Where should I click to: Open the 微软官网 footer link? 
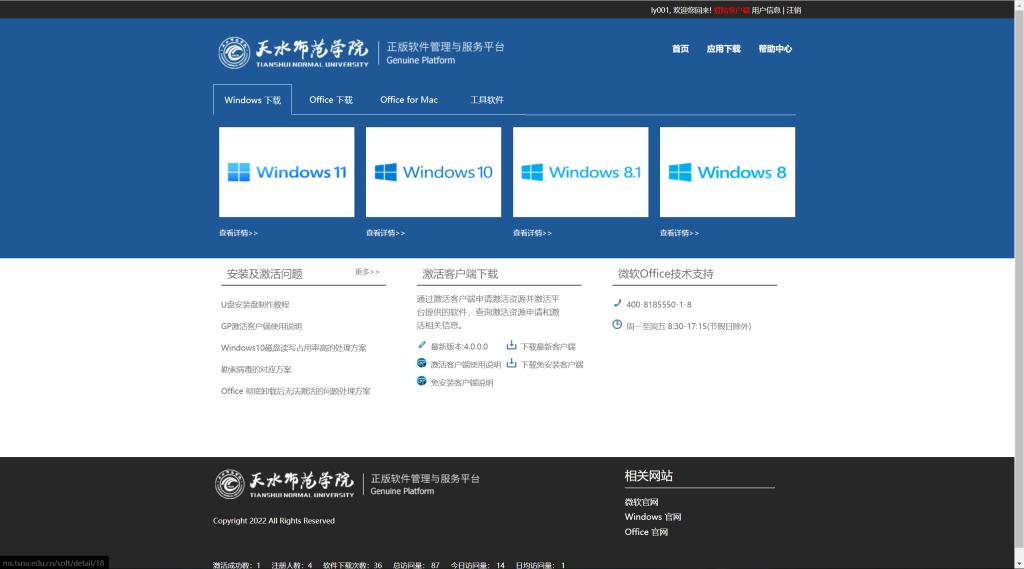pos(641,502)
